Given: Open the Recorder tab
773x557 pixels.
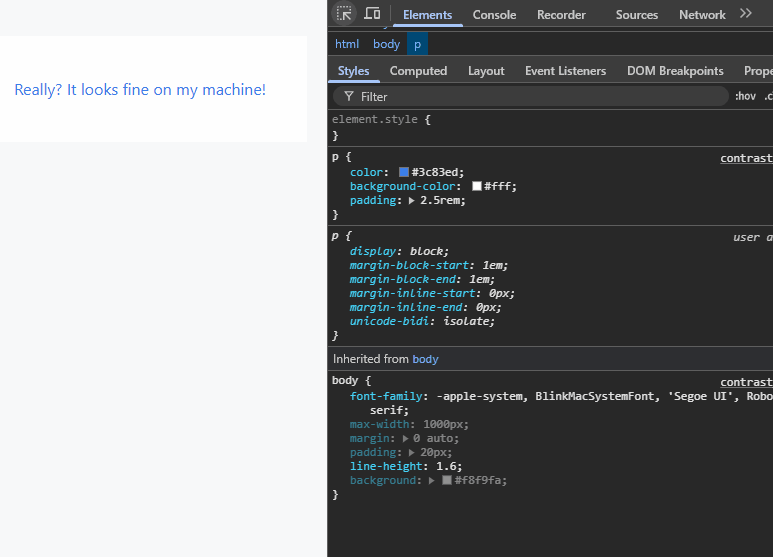Looking at the screenshot, I should (x=562, y=15).
